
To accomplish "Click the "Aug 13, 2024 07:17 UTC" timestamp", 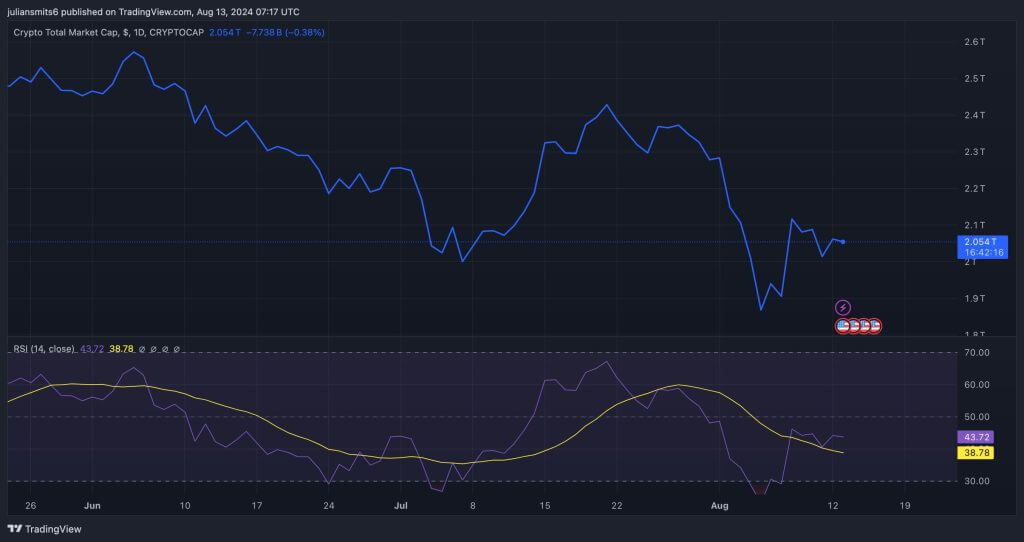I will [248, 12].
